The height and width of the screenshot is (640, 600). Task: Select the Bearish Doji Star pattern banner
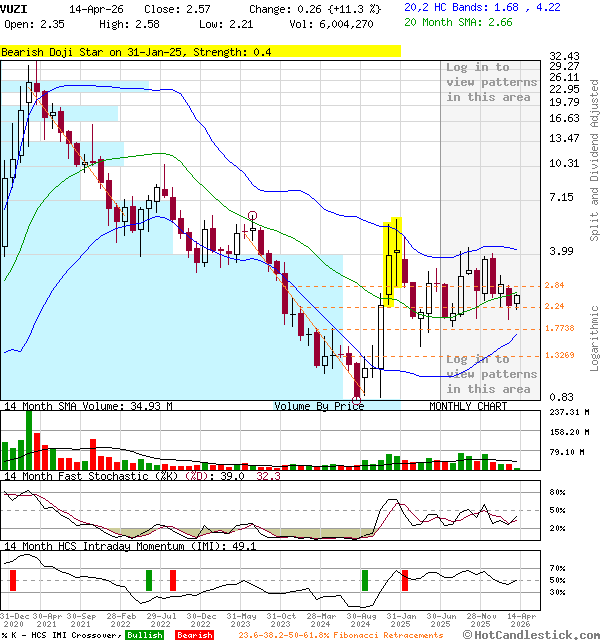137,51
